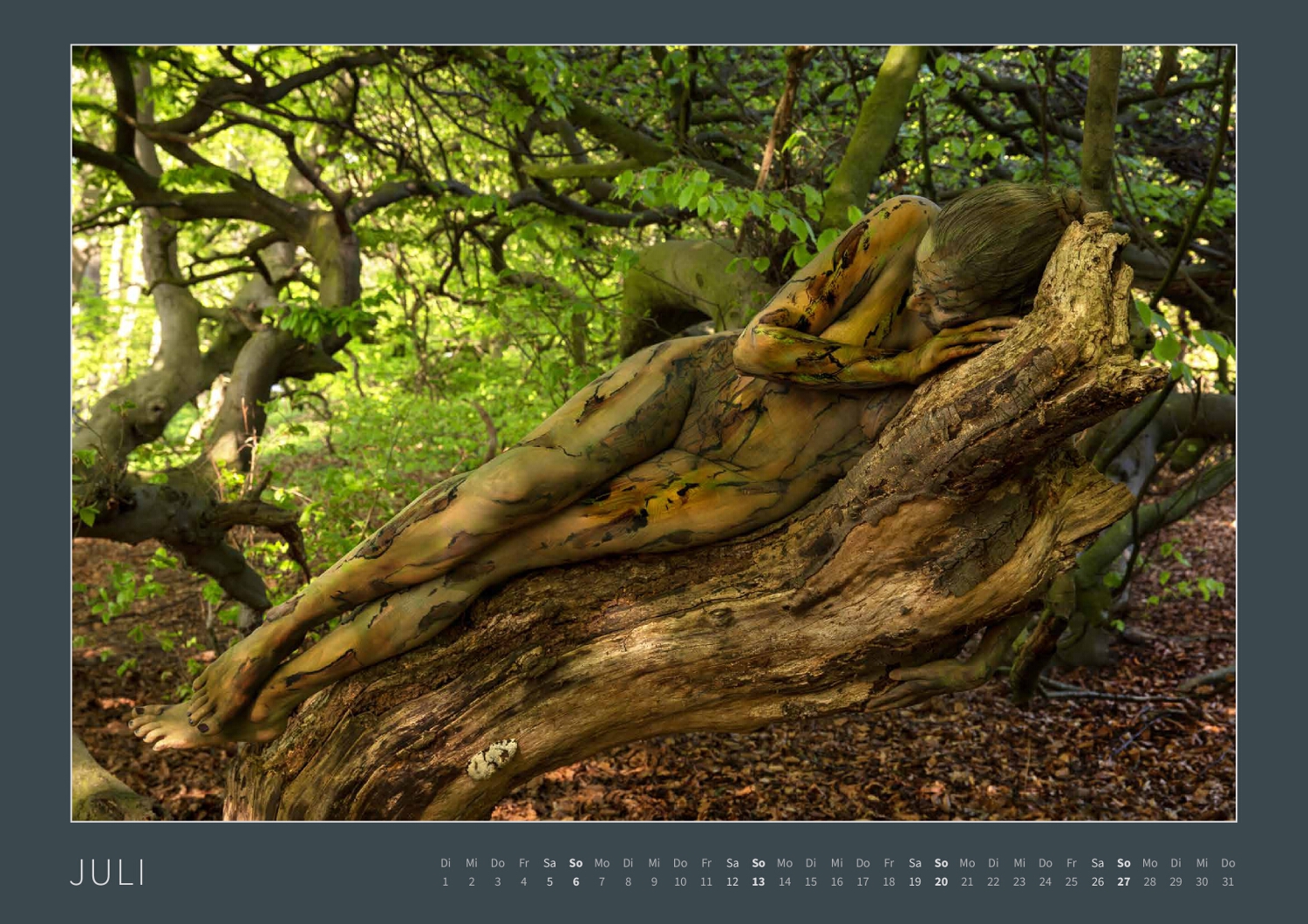Click the bold Saturday date 19

915,881
